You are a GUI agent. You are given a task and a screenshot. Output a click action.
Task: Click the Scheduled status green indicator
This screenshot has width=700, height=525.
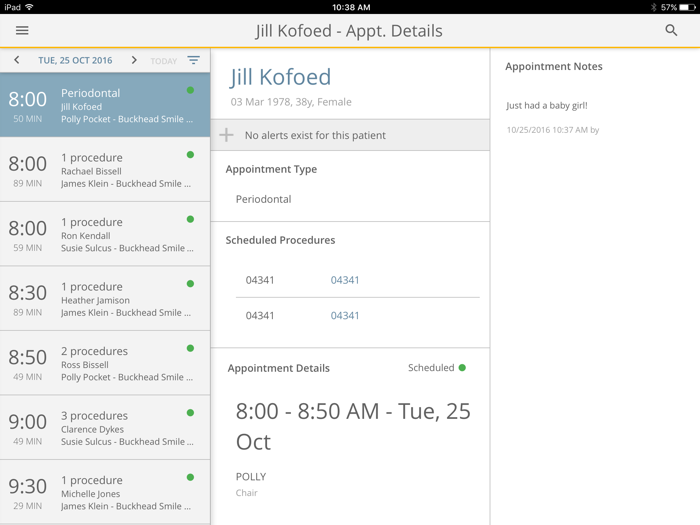click(x=462, y=368)
